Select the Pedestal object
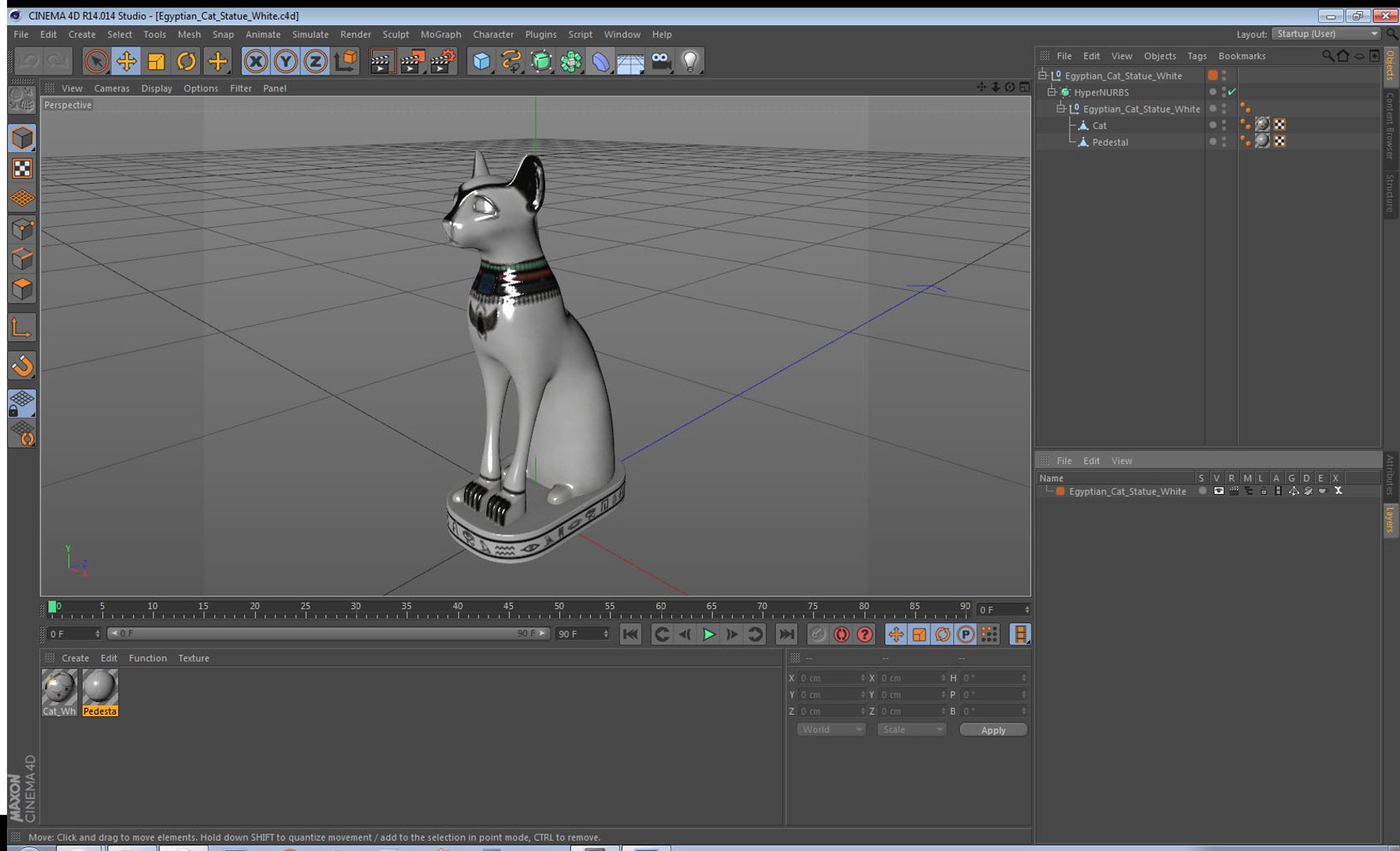This screenshot has width=1400, height=851. (x=1110, y=142)
